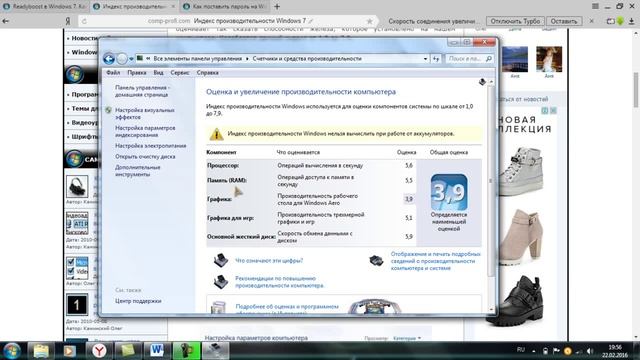Image resolution: width=640 pixels, height=360 pixels.
Task: Open the Вид menu
Action: click(158, 73)
